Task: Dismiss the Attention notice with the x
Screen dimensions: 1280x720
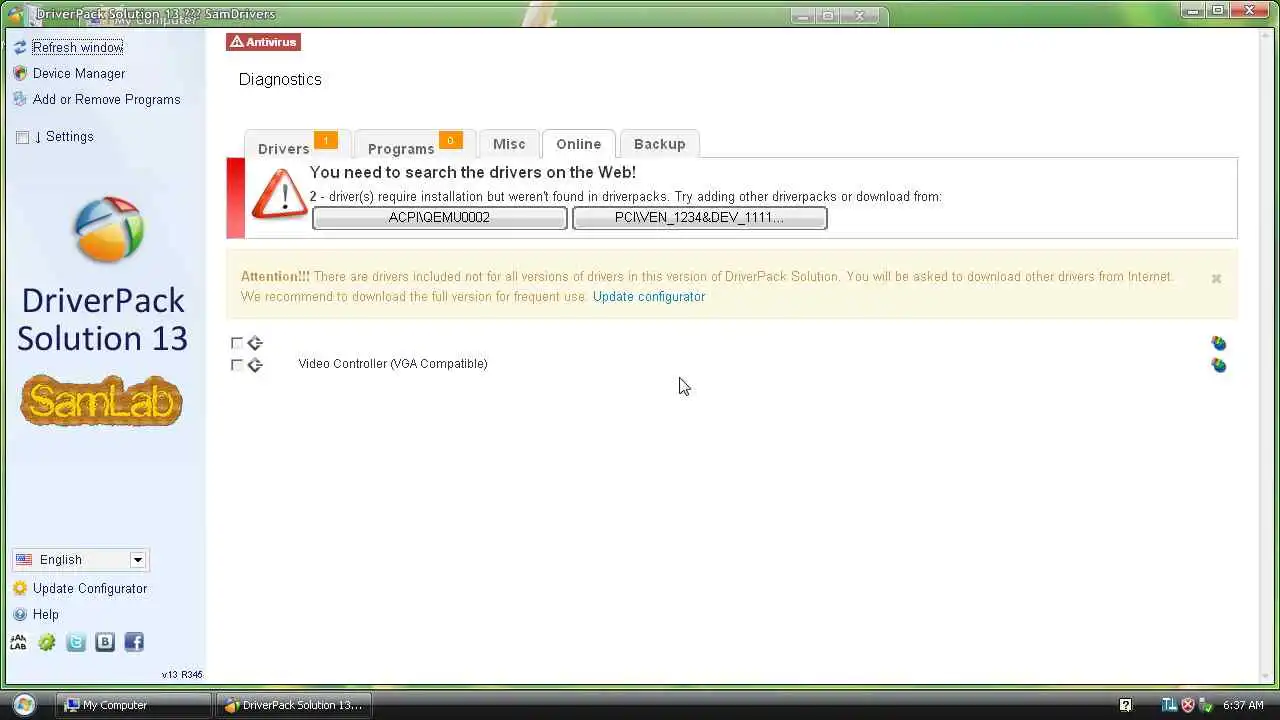Action: [x=1216, y=279]
